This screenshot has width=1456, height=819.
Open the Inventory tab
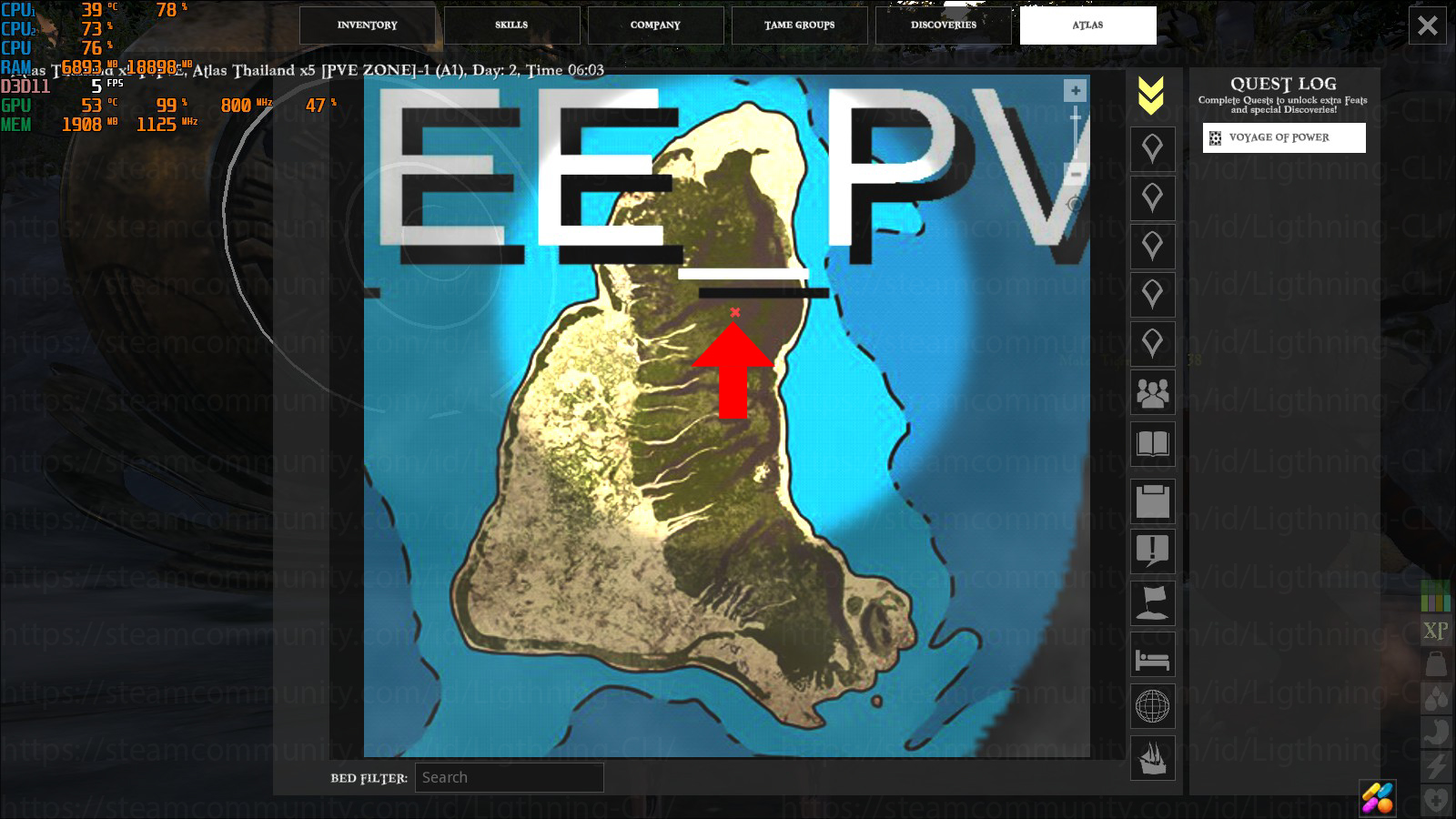click(x=367, y=25)
